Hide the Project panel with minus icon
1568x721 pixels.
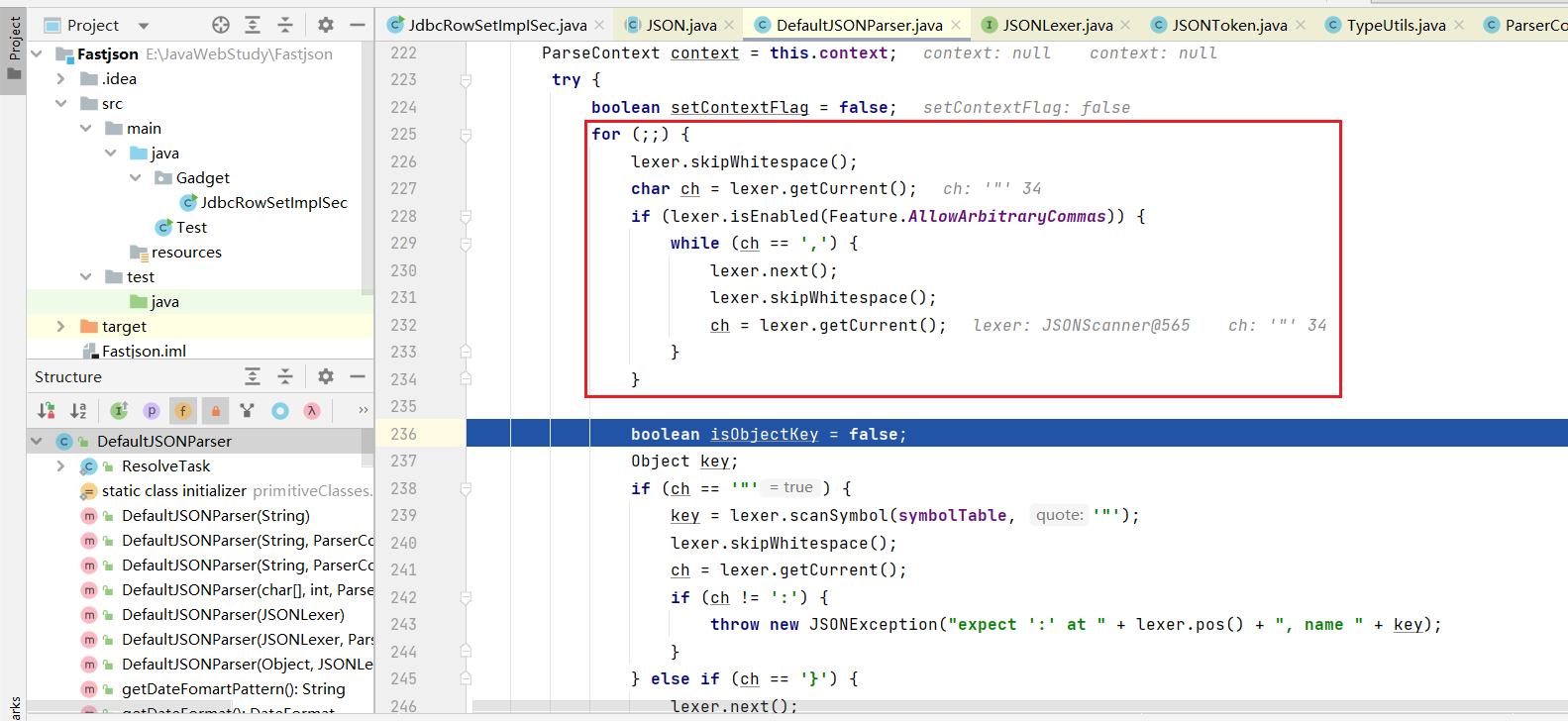358,25
